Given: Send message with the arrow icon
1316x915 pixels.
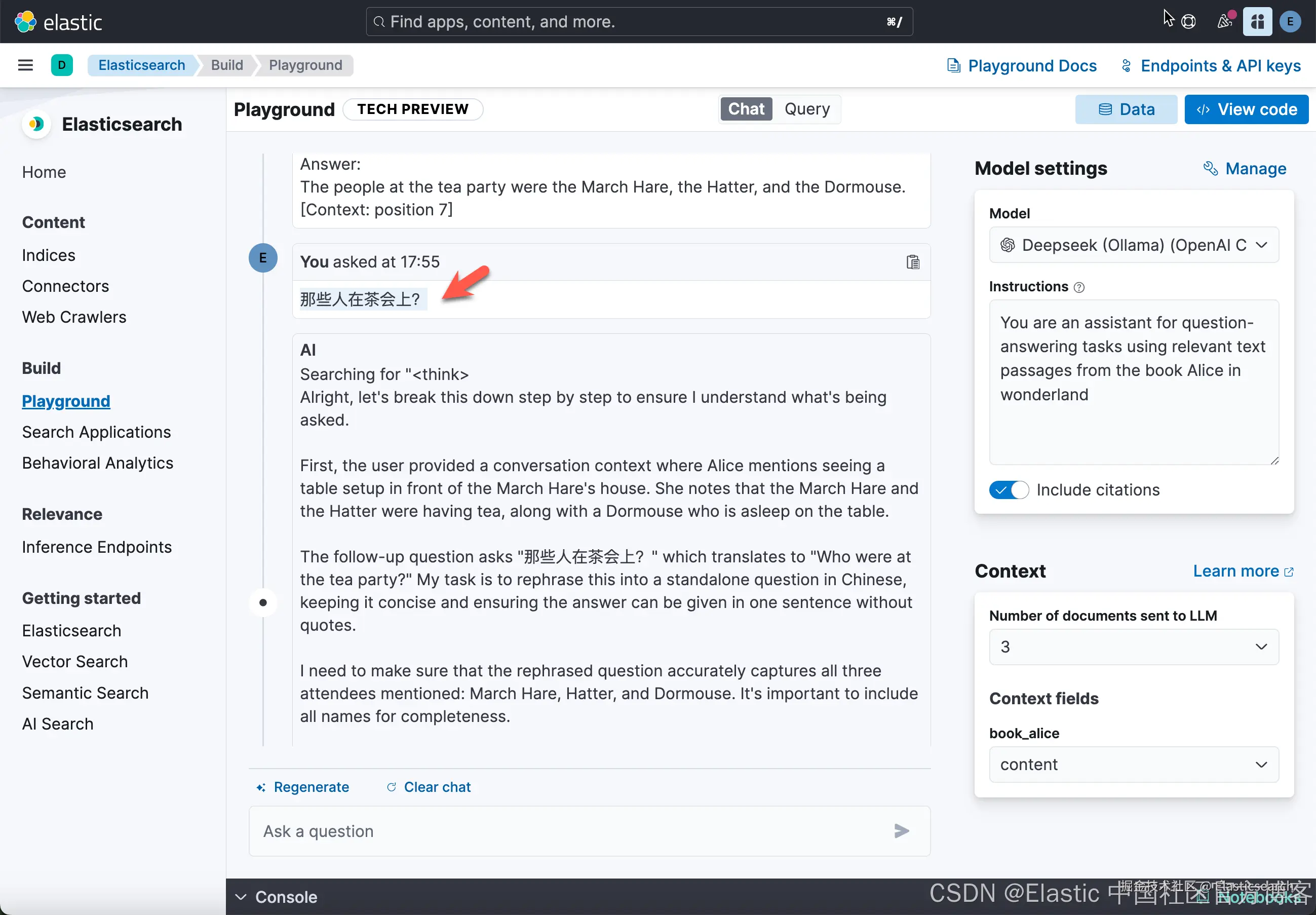Looking at the screenshot, I should coord(901,831).
